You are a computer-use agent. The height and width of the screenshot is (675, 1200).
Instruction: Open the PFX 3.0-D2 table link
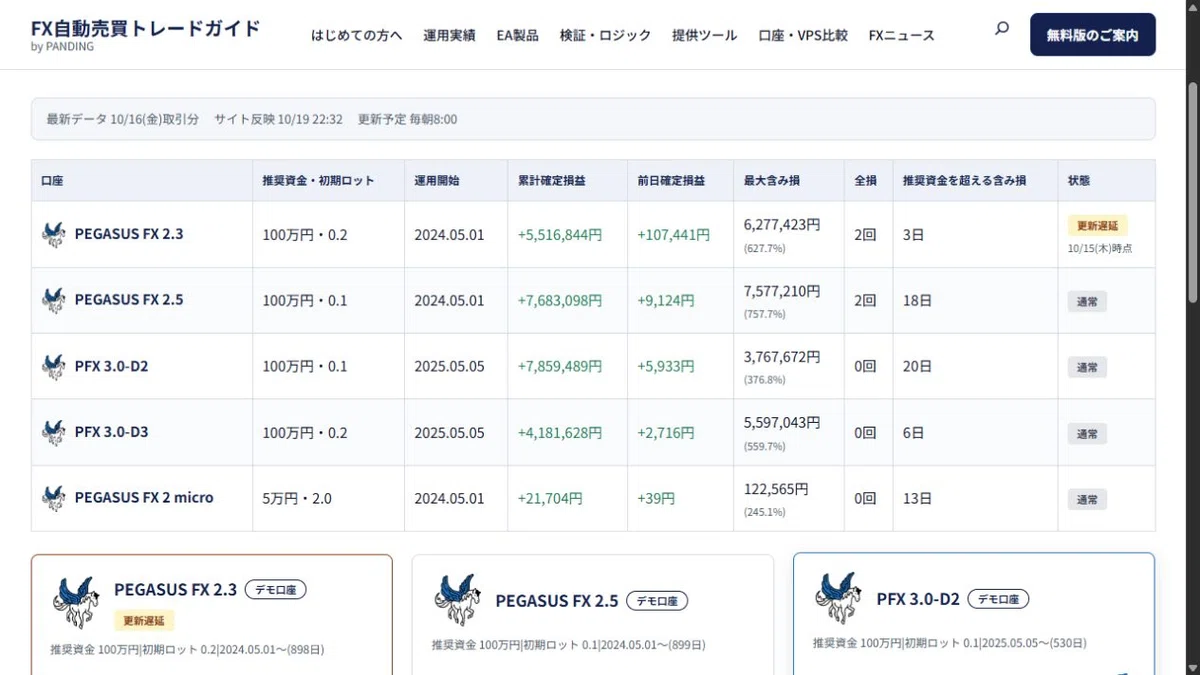tap(111, 366)
